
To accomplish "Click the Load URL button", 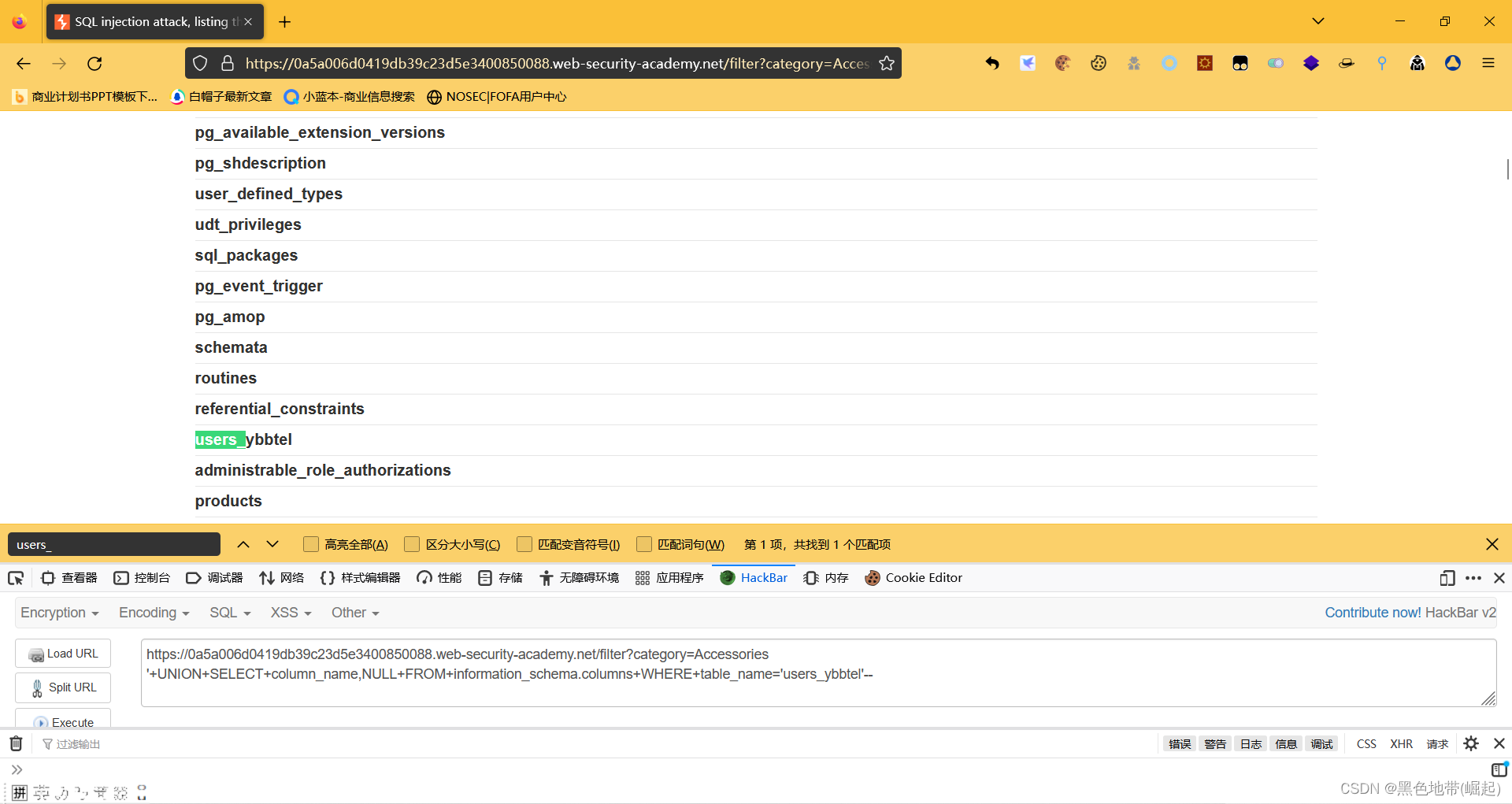I will tap(63, 654).
